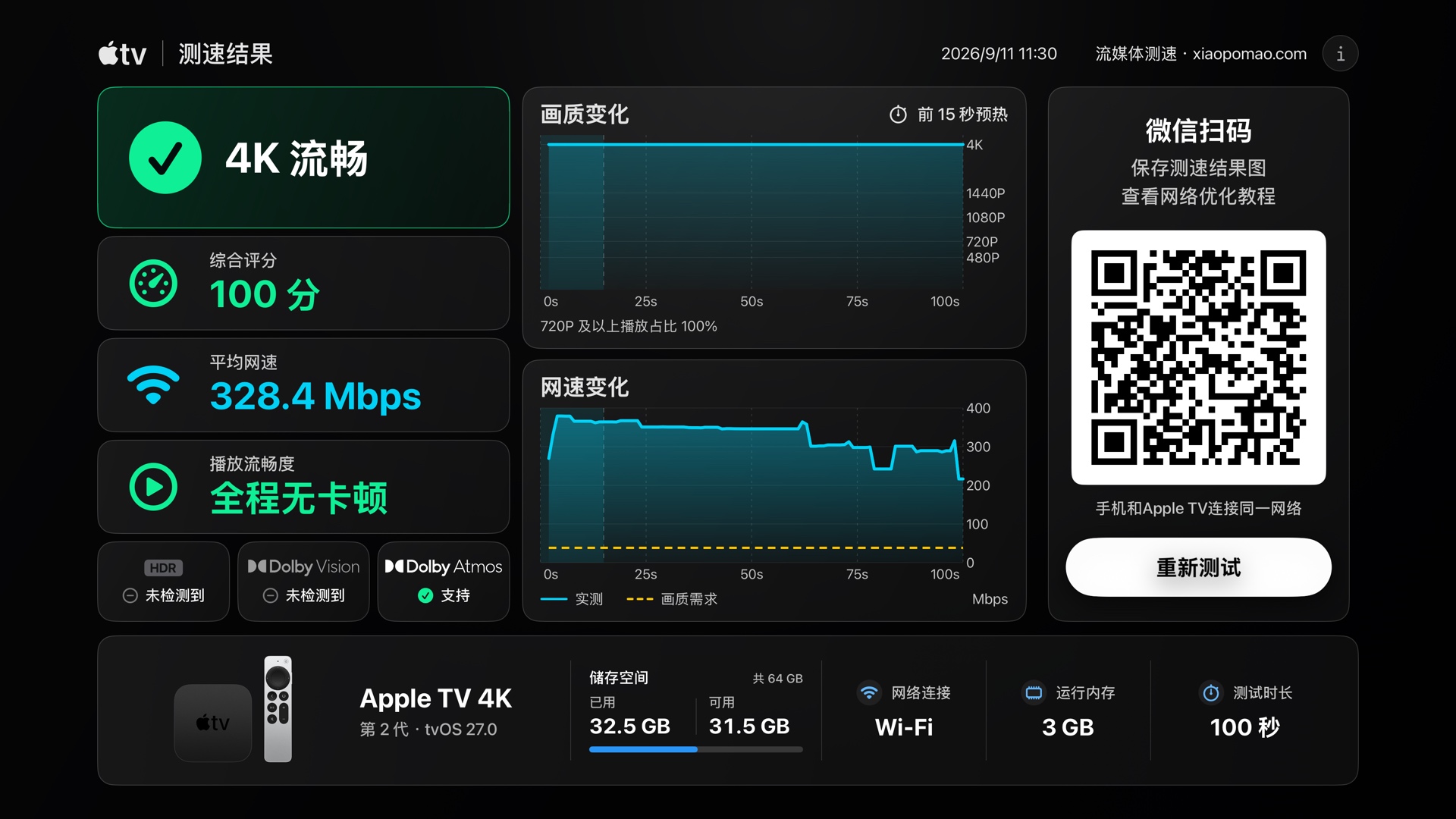Viewport: 1456px width, 819px height.
Task: Click the memory chip icon beside 运行内存
Action: [x=1034, y=692]
